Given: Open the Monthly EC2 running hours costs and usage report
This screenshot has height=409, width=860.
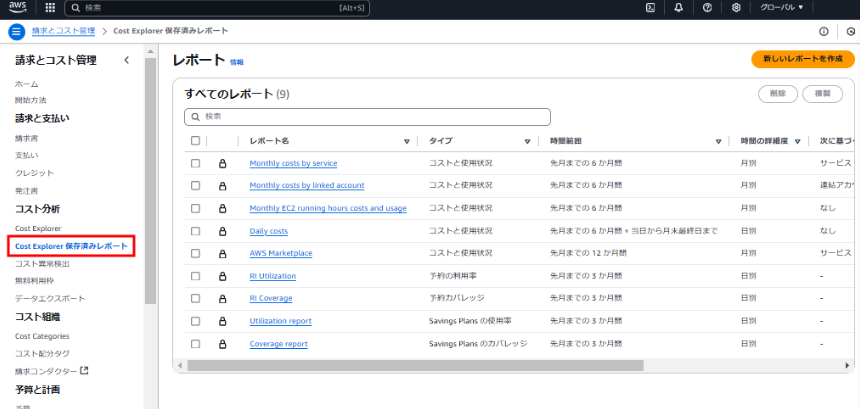Looking at the screenshot, I should tap(328, 208).
